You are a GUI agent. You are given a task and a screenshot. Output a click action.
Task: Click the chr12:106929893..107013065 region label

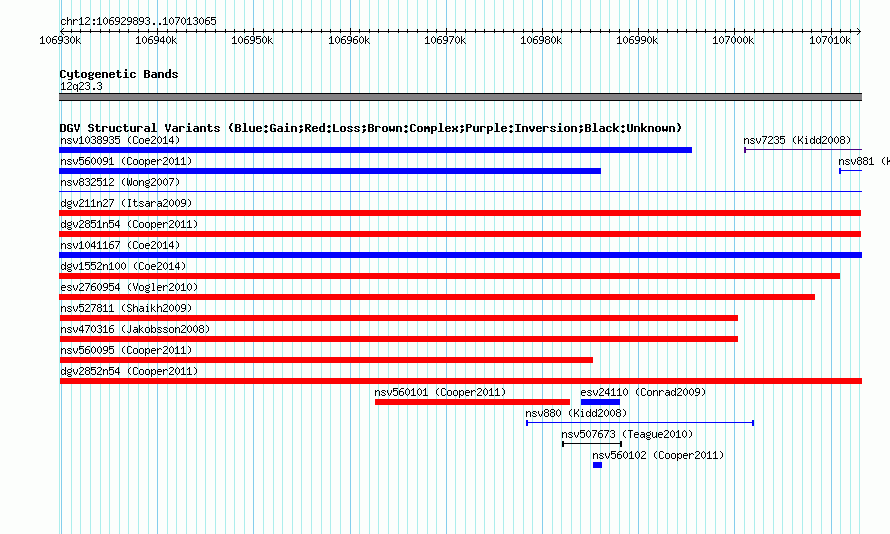(x=138, y=21)
